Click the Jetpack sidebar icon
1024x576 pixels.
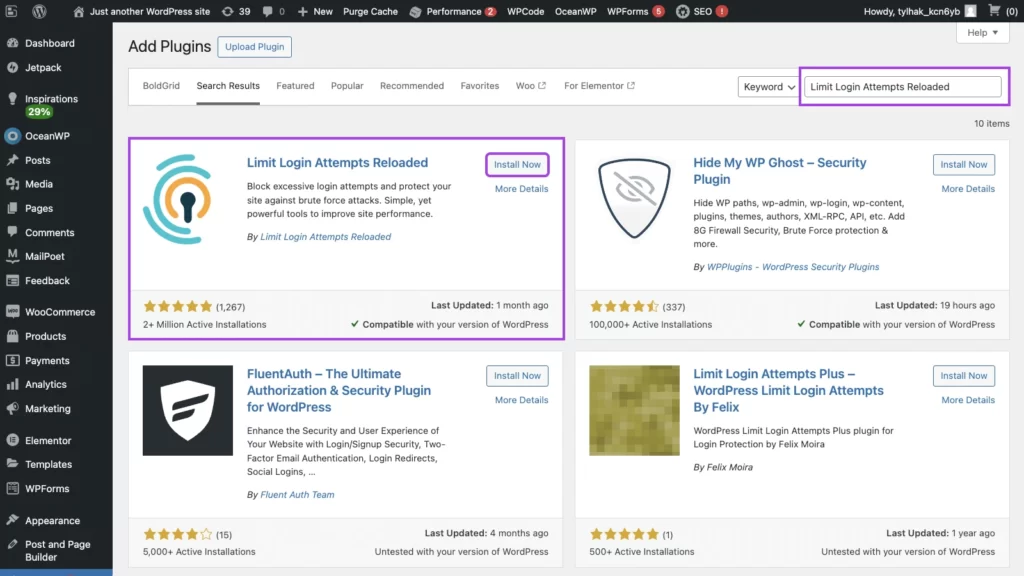pyautogui.click(x=12, y=67)
